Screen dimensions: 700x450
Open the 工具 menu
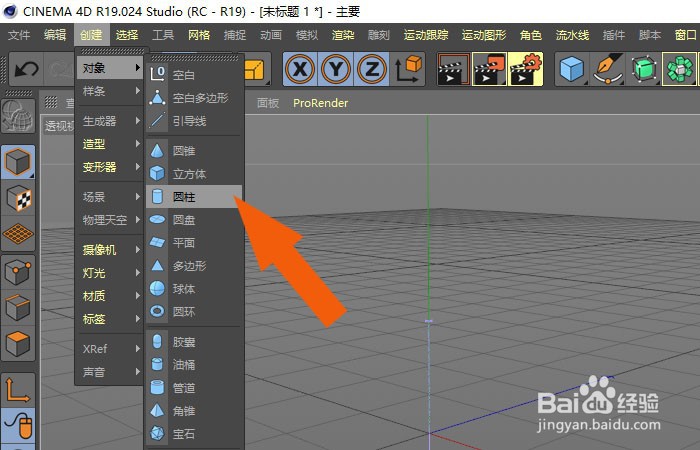(163, 35)
